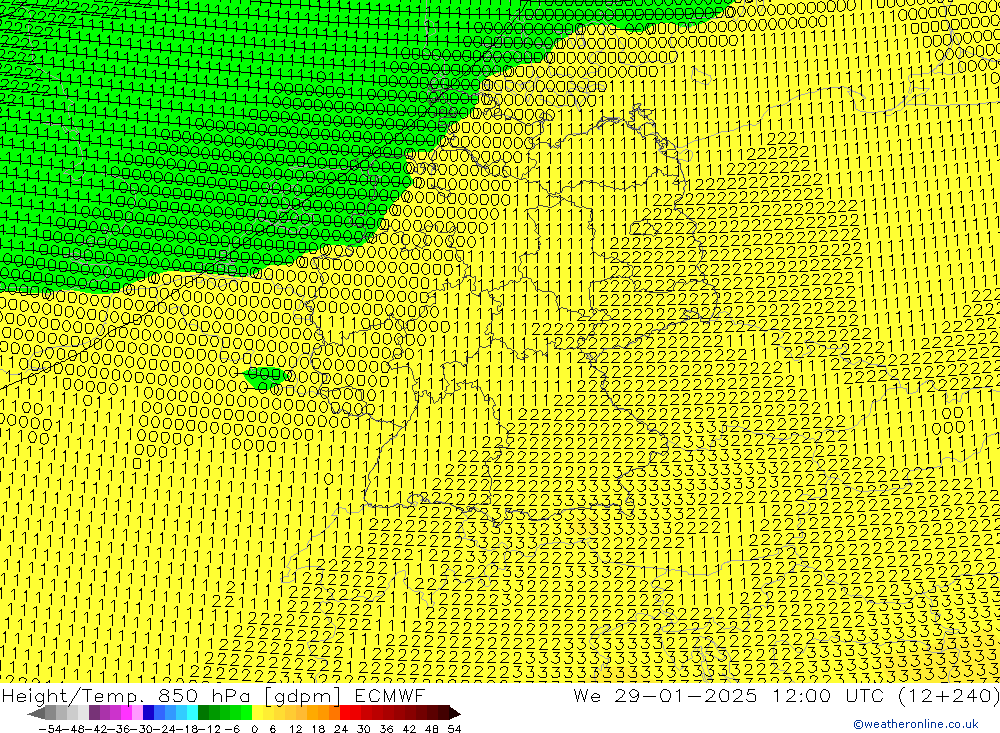
Task: Click the bright magenta legend color swatch
Action: point(126,713)
